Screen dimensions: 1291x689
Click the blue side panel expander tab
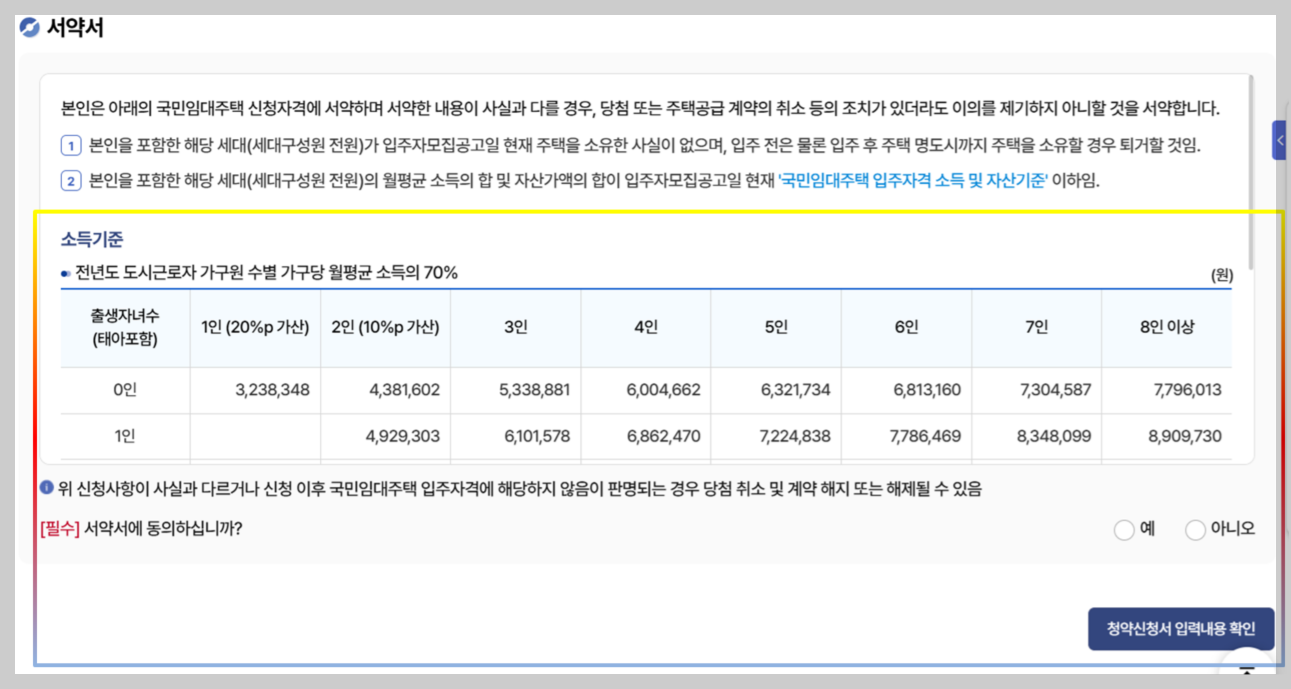coord(1279,140)
